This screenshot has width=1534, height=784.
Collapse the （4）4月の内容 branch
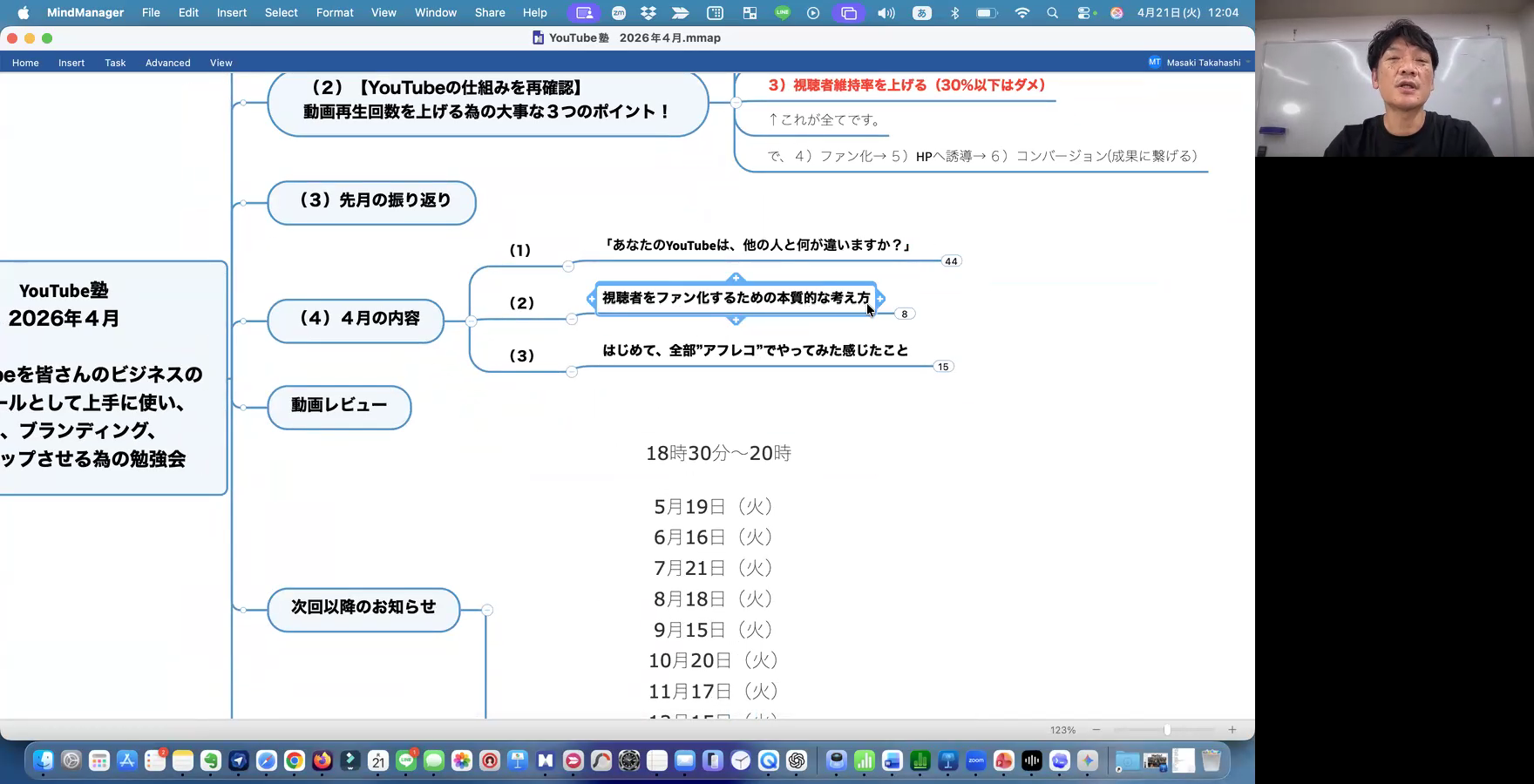[x=471, y=321]
